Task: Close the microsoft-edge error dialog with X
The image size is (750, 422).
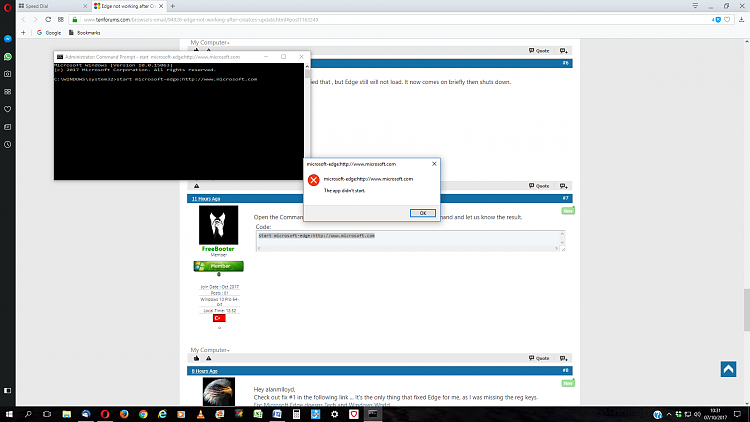Action: click(x=434, y=164)
